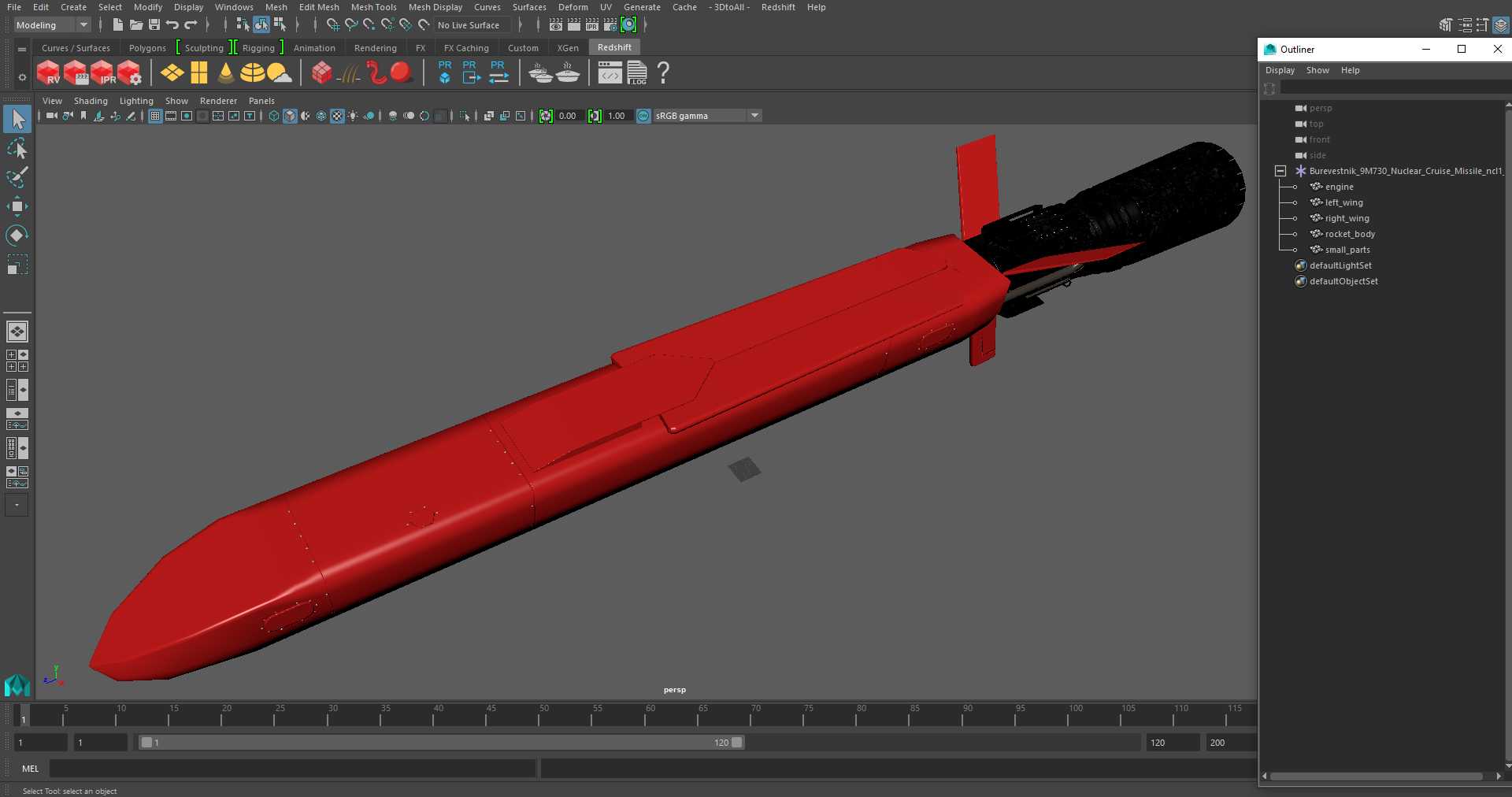
Task: Open the Mesh Tools menu
Action: (373, 7)
